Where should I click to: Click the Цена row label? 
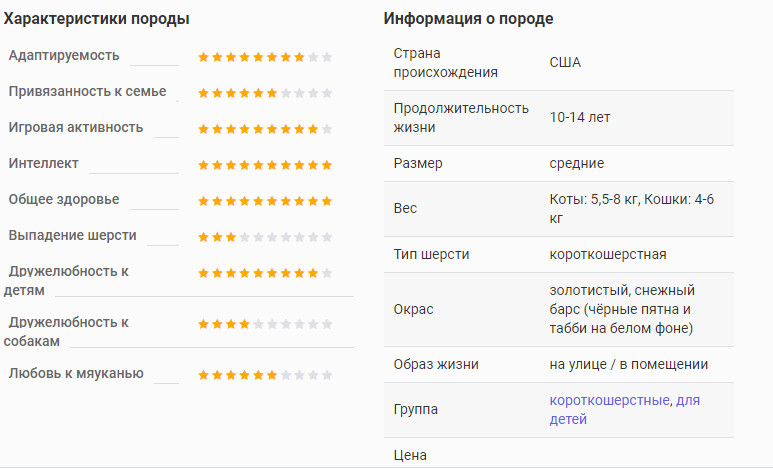410,455
